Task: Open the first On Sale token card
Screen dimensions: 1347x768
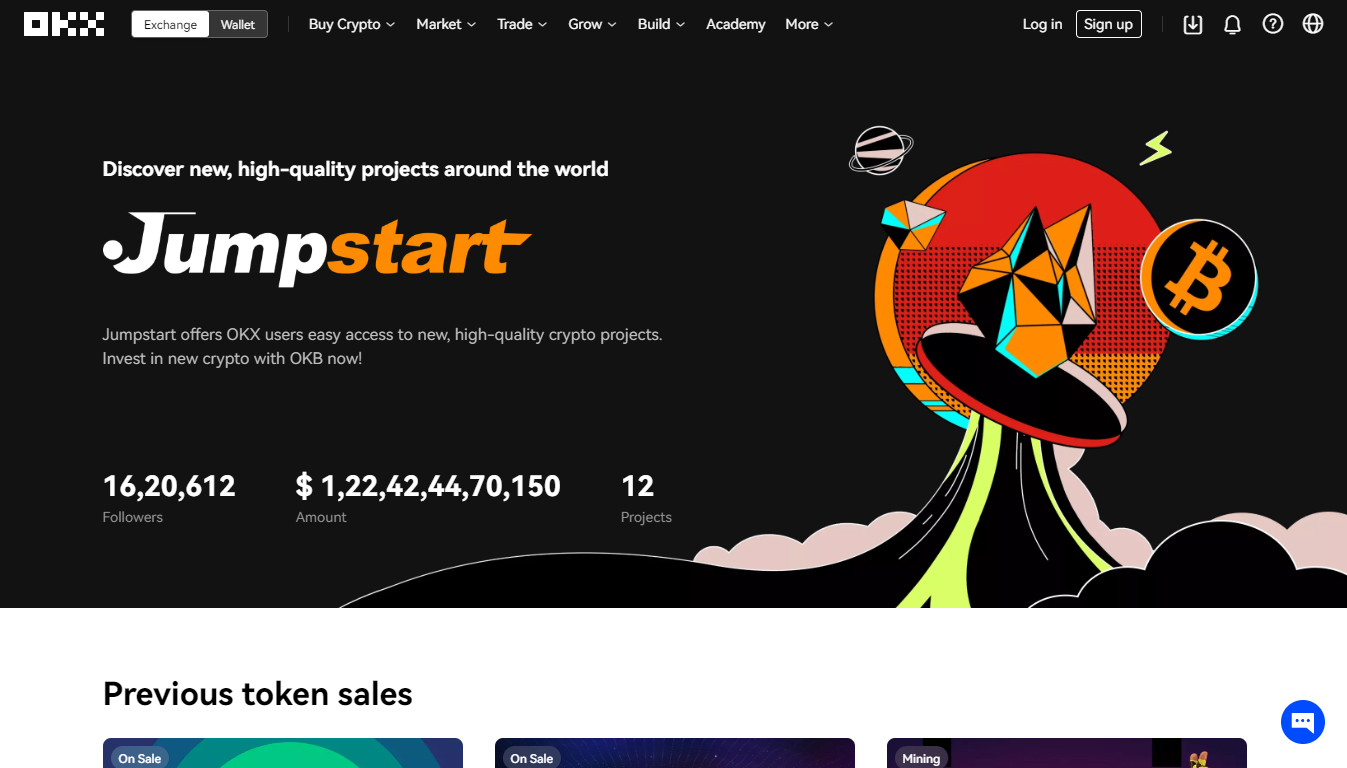Action: pyautogui.click(x=283, y=753)
